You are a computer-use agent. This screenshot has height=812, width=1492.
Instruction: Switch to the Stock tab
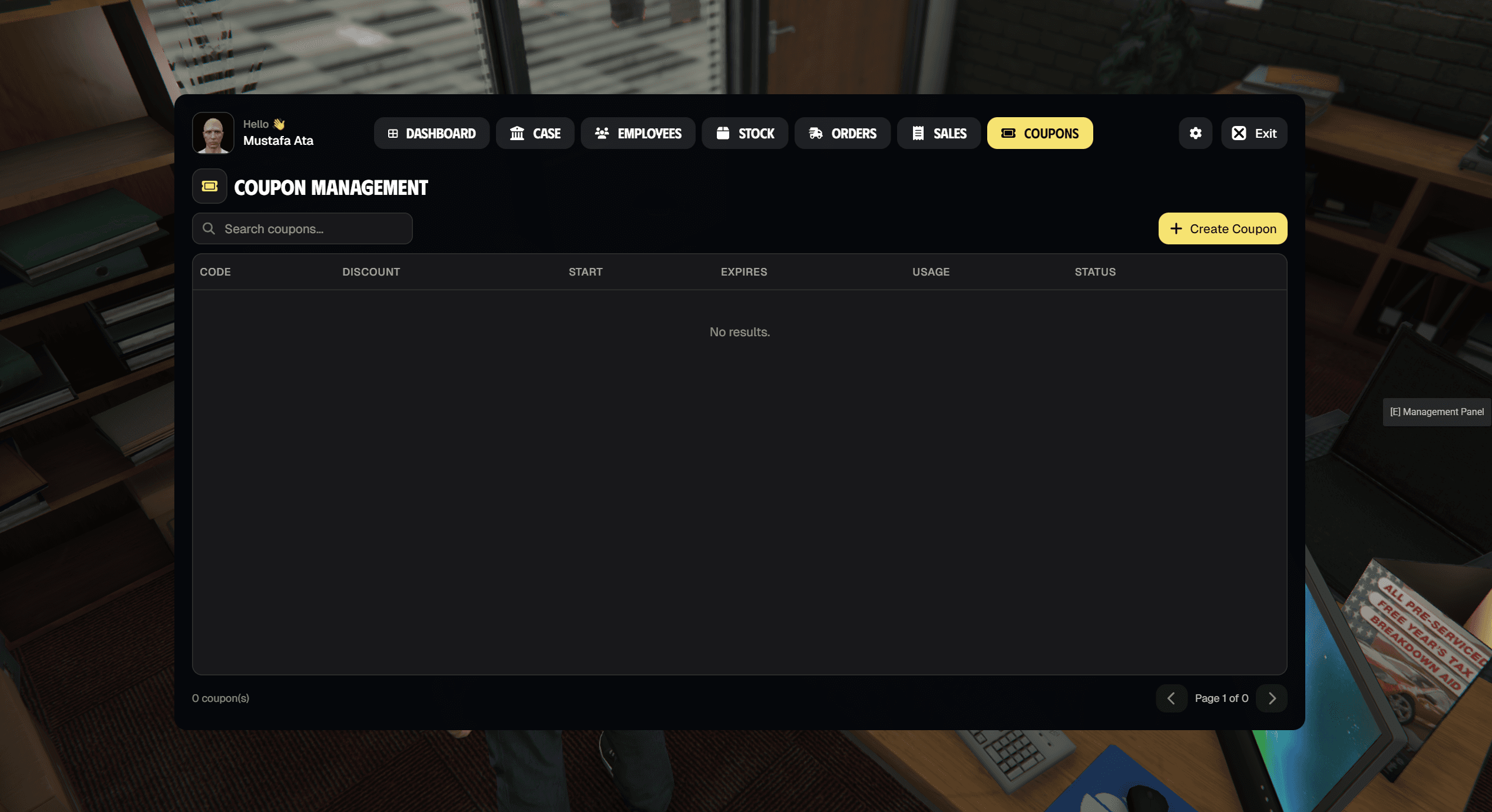tap(745, 133)
